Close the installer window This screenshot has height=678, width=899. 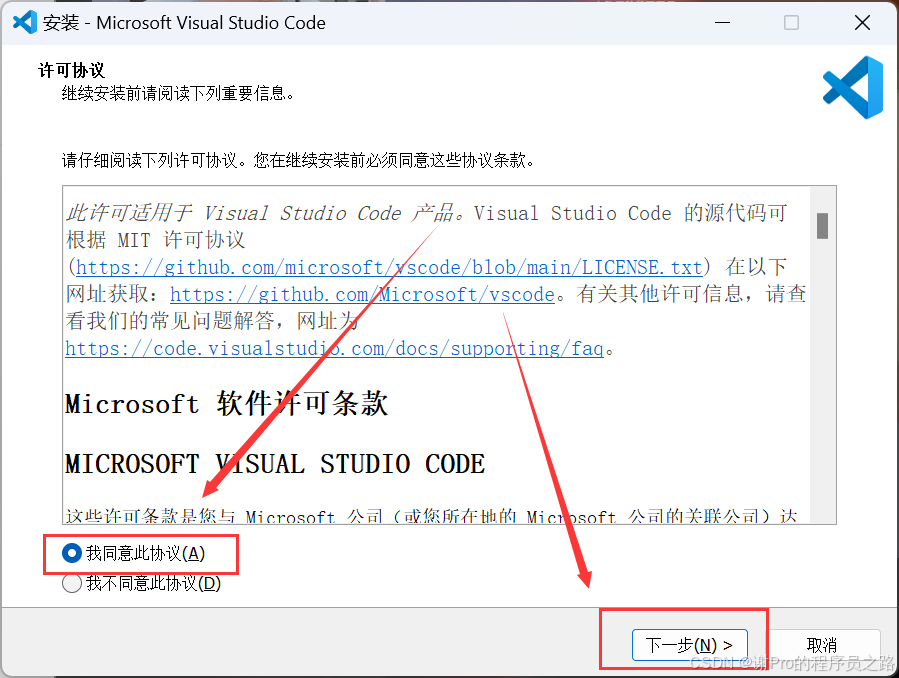[862, 23]
